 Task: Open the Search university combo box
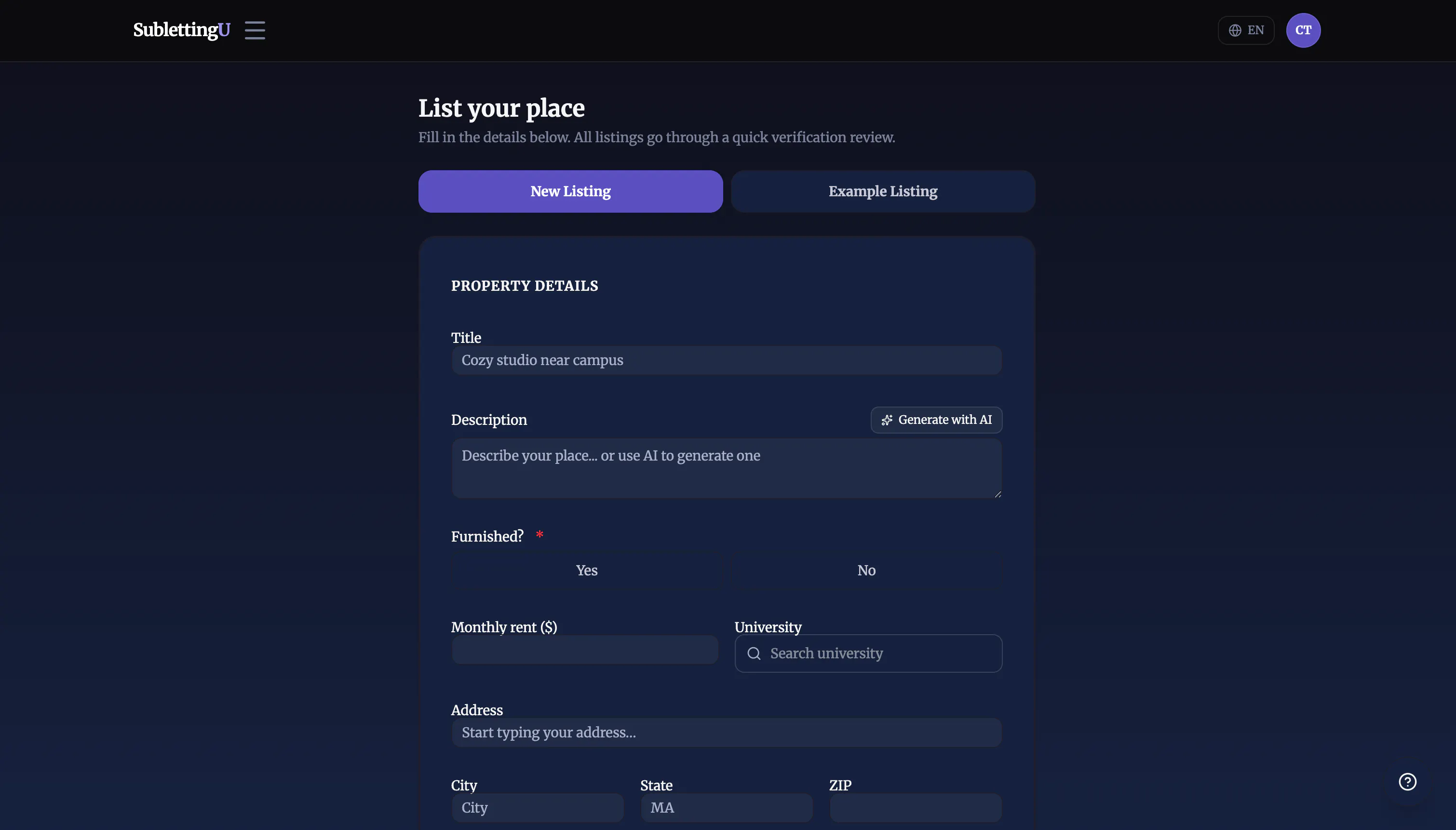[868, 653]
